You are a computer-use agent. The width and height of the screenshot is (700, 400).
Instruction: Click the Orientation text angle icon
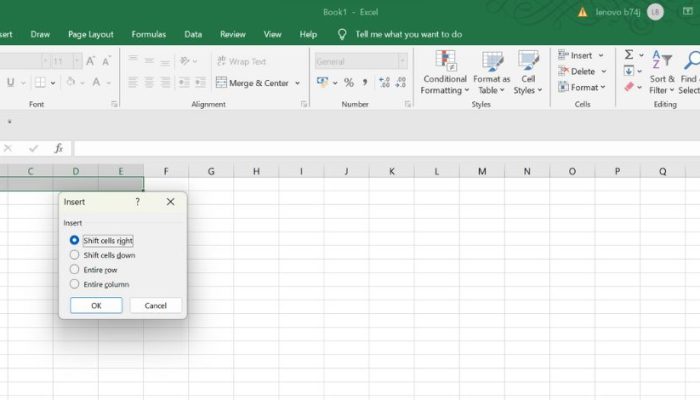click(x=185, y=61)
